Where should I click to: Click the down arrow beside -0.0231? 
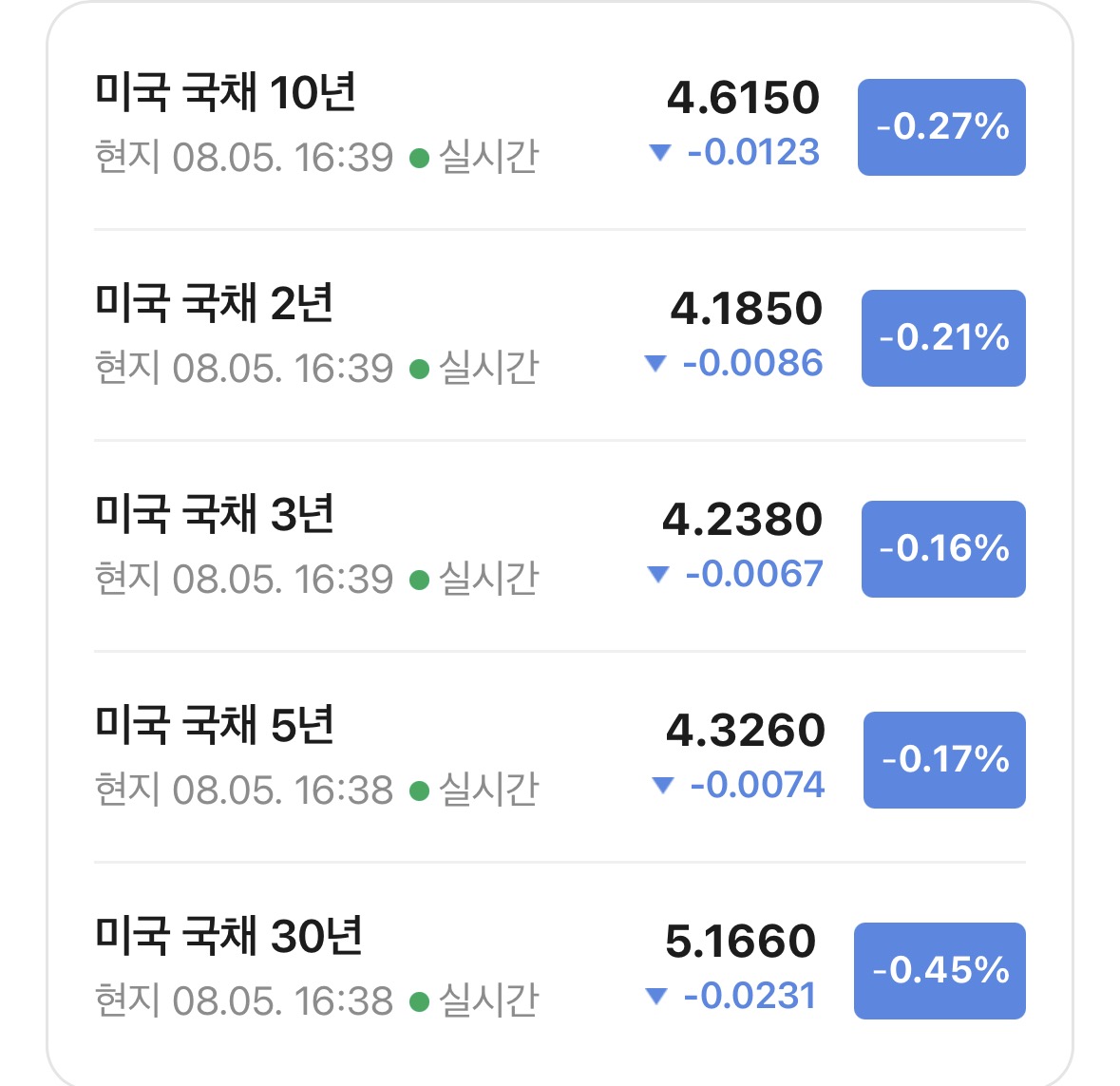(655, 995)
